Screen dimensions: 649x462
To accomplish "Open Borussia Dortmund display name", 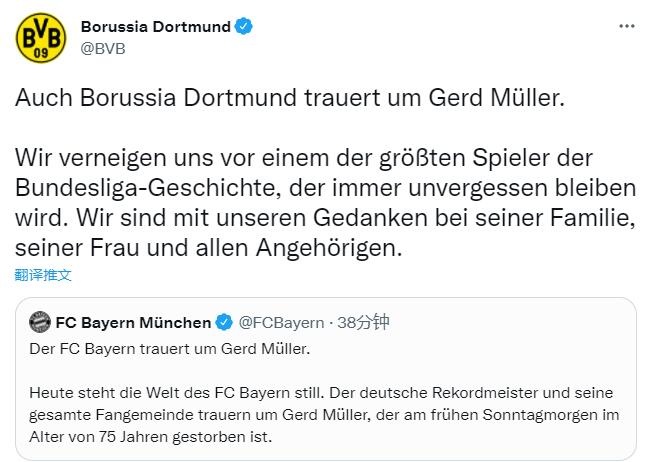I will pos(156,26).
